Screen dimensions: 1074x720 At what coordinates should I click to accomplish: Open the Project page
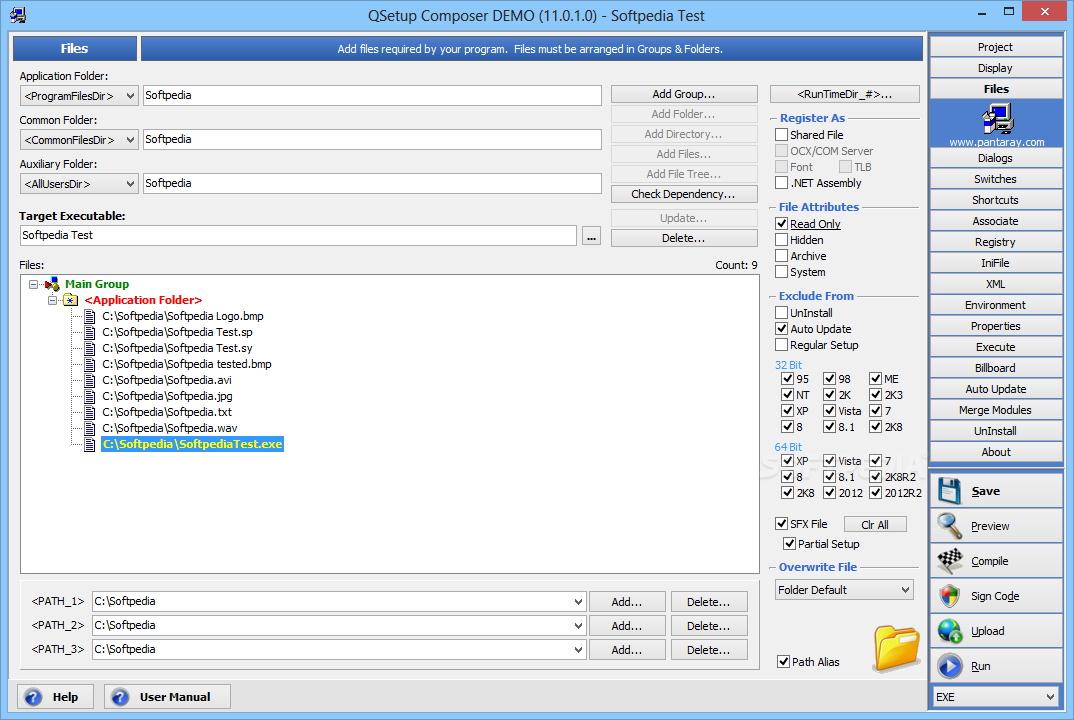(x=996, y=47)
